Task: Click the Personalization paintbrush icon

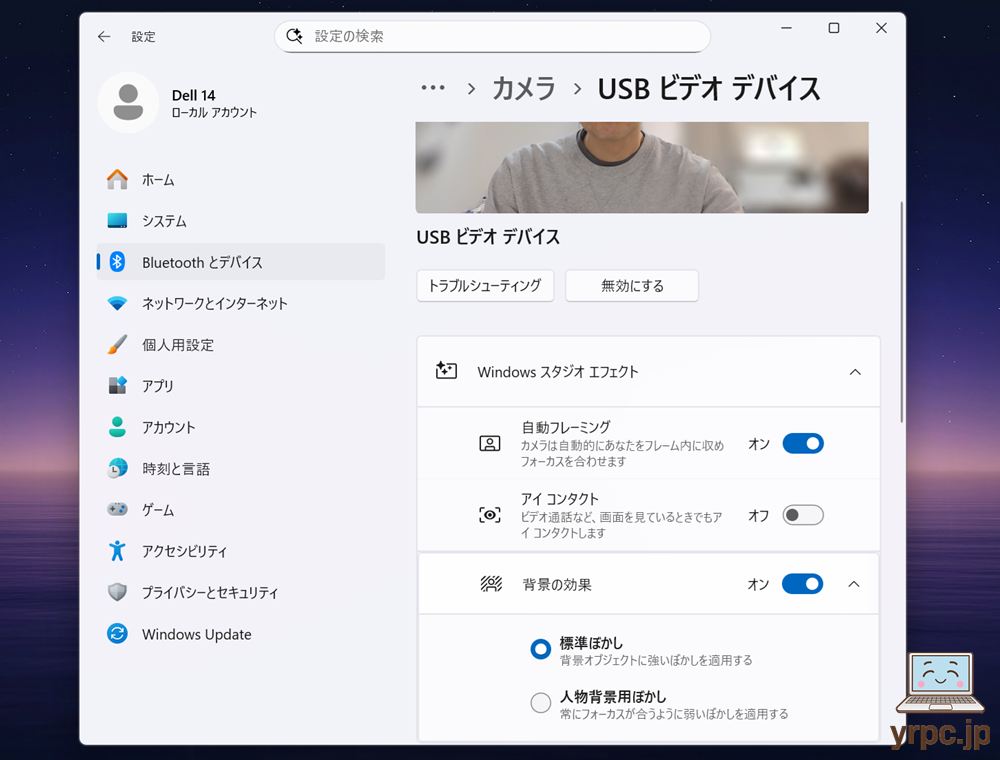Action: [117, 345]
